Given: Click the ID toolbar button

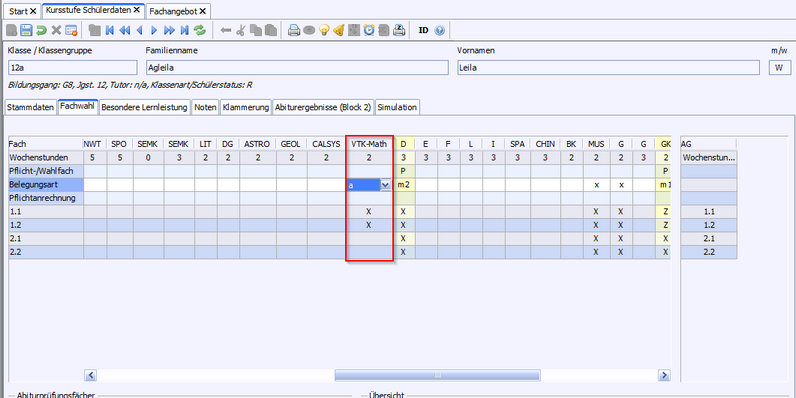Looking at the screenshot, I should point(423,30).
